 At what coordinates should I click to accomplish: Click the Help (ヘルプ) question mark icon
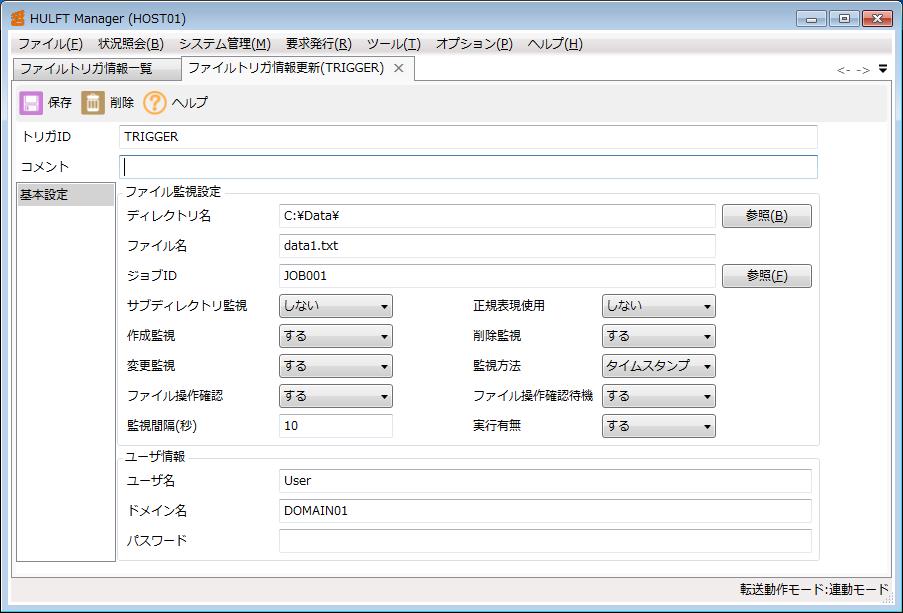pos(154,103)
